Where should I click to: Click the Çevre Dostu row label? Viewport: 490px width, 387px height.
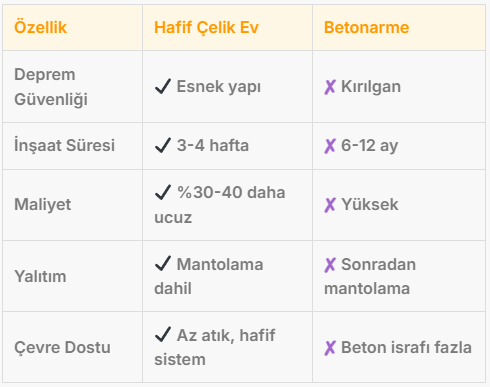(x=62, y=347)
